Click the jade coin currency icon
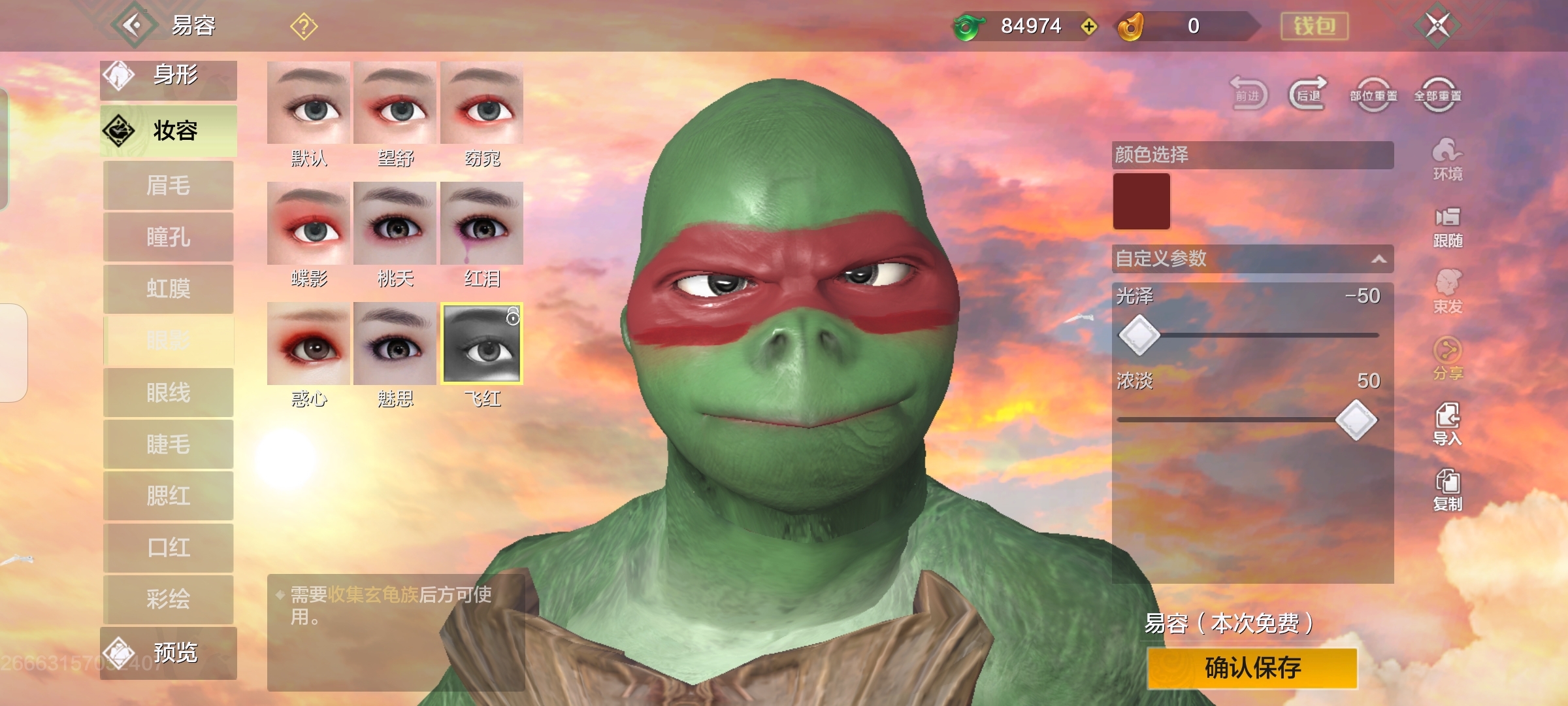This screenshot has height=706, width=1568. coord(968,27)
